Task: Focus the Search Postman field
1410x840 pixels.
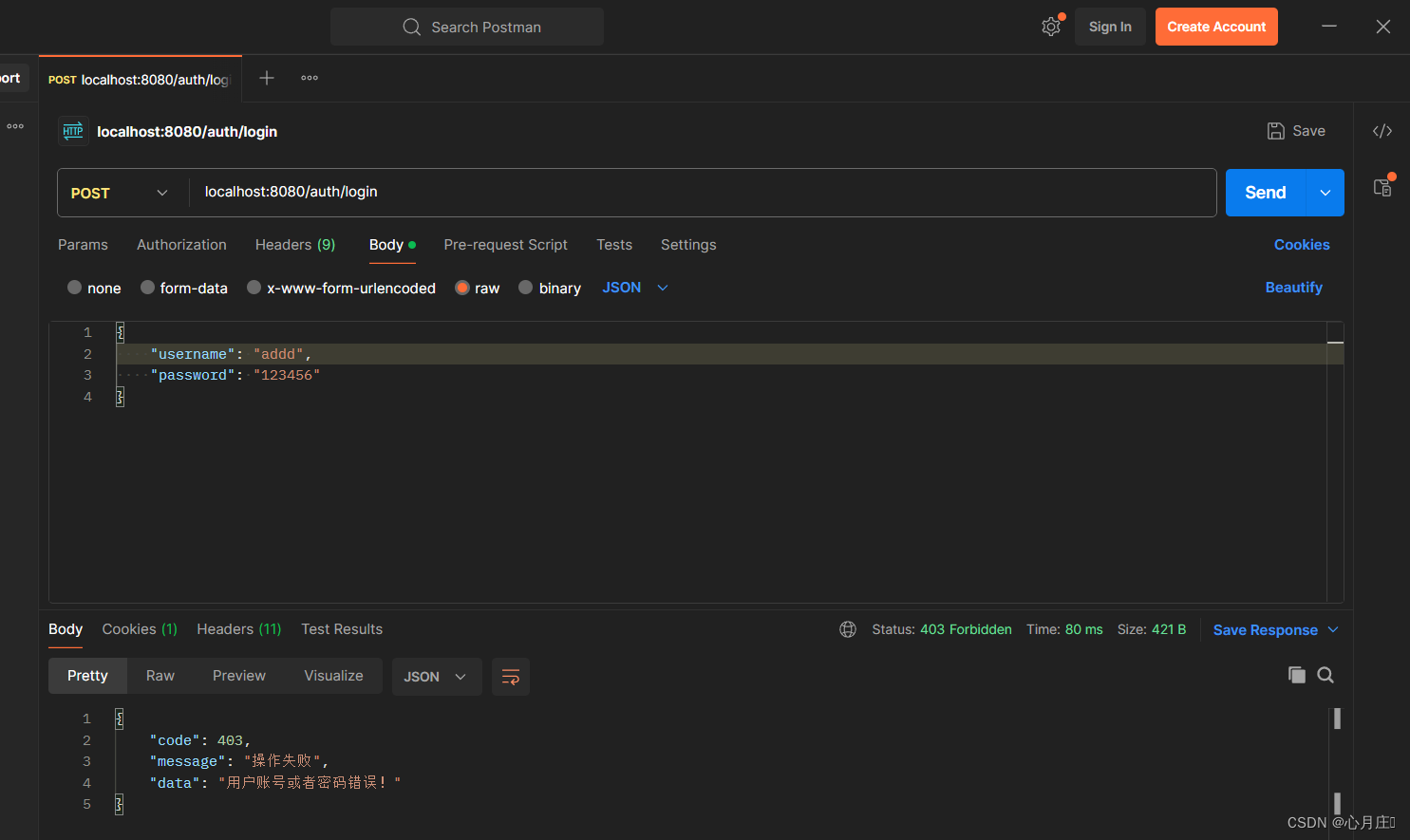Action: point(467,27)
